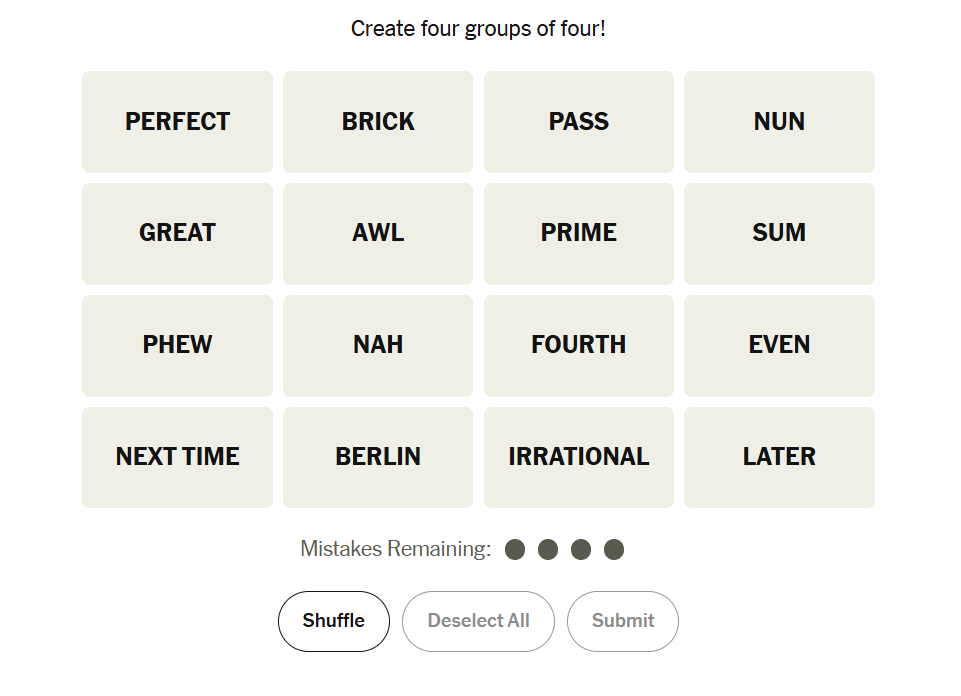Choose the IRRATIONAL tile
Screen dimensions: 961x696
tap(579, 457)
